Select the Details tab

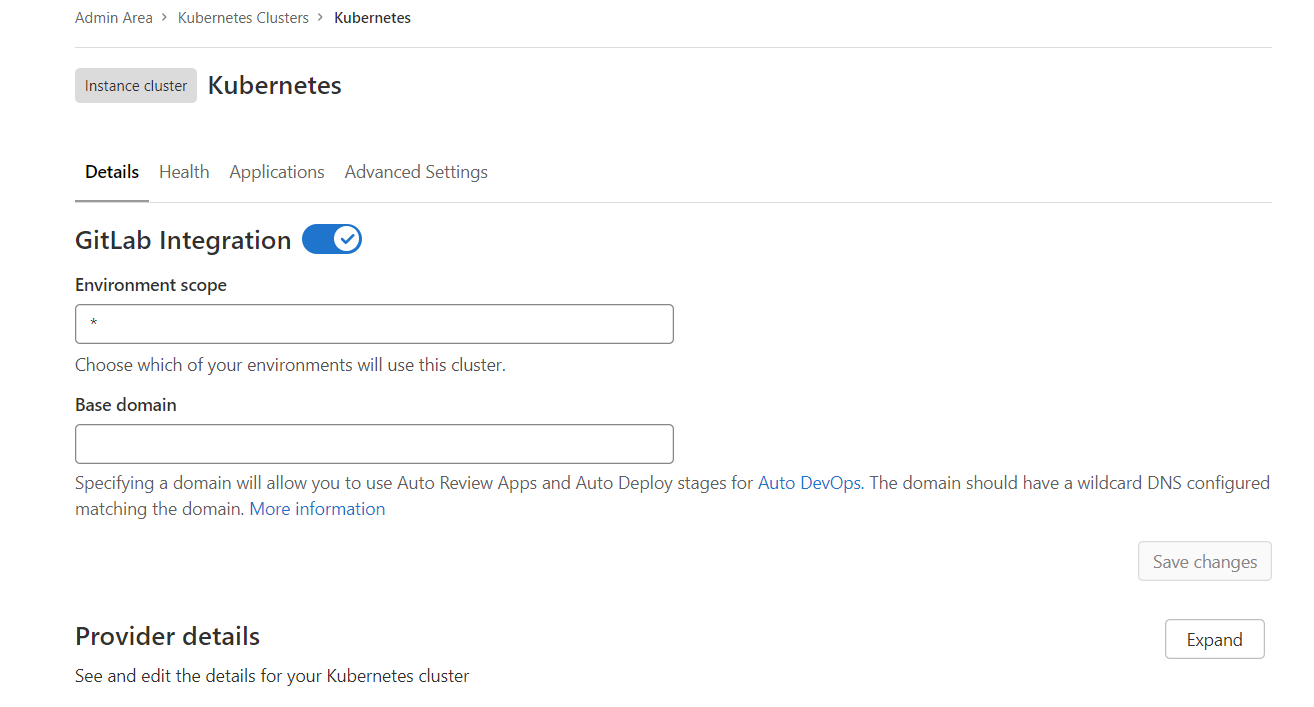tap(112, 172)
